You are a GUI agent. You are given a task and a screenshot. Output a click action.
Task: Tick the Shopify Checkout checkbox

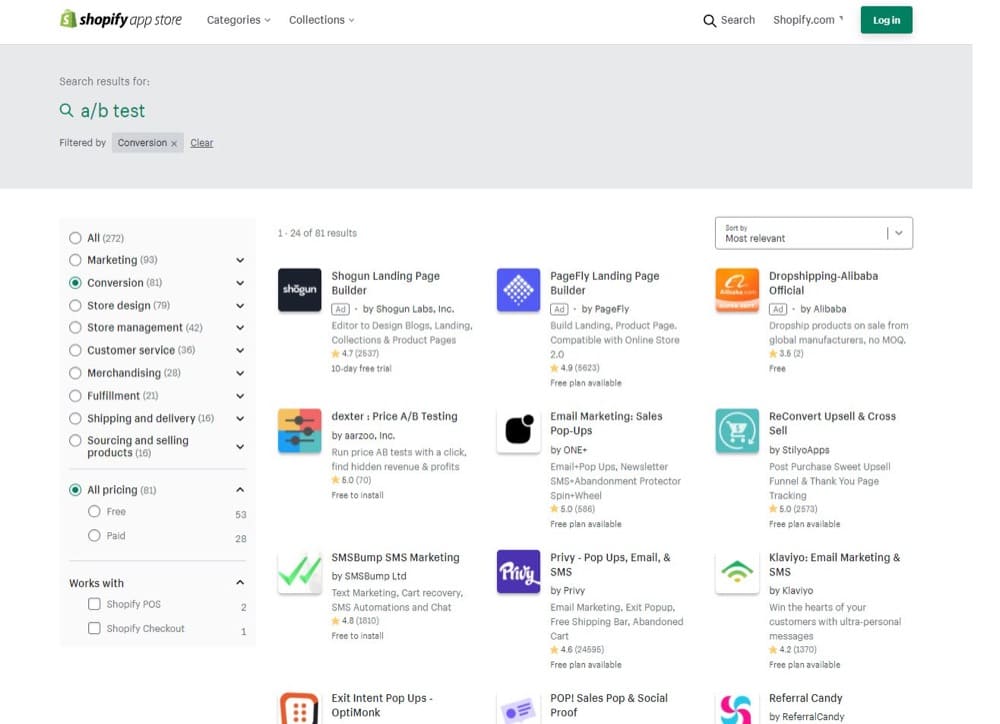pyautogui.click(x=94, y=628)
